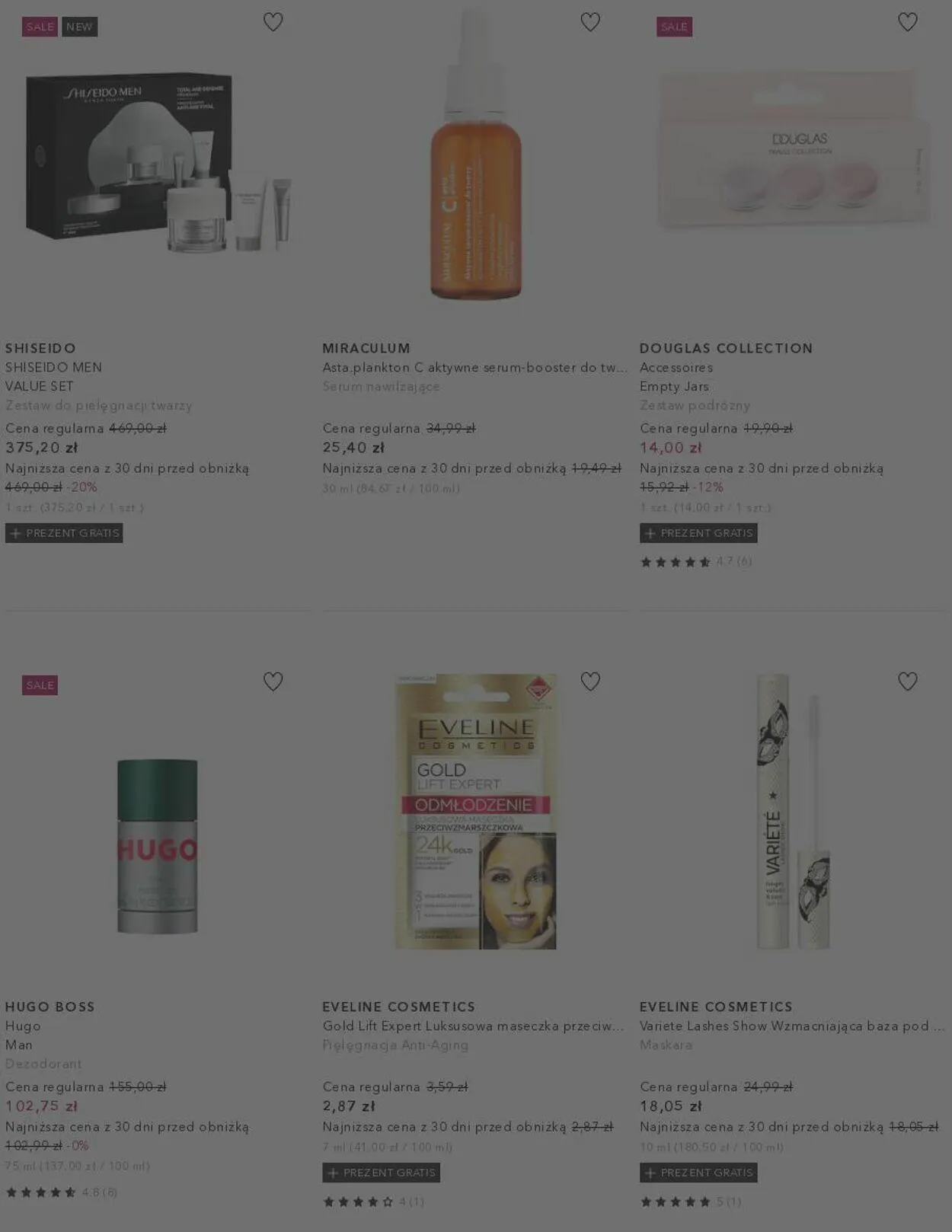Open Asta.plankton C serum-booster product link
The width and height of the screenshot is (952, 1232).
point(474,367)
